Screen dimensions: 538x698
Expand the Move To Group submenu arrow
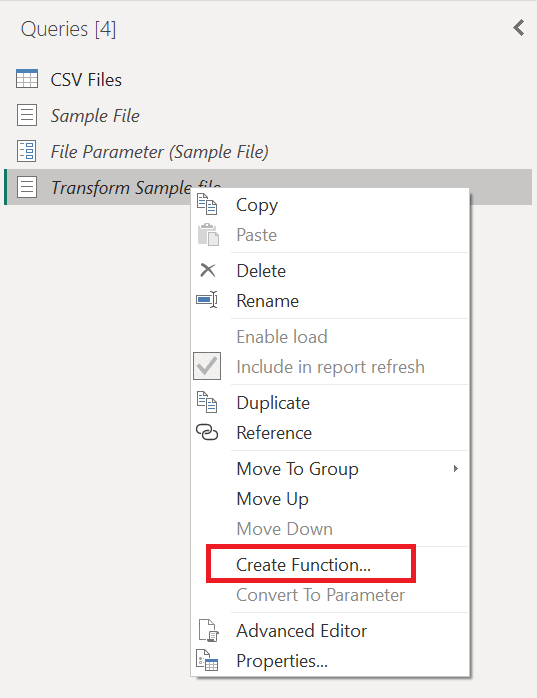pos(455,468)
